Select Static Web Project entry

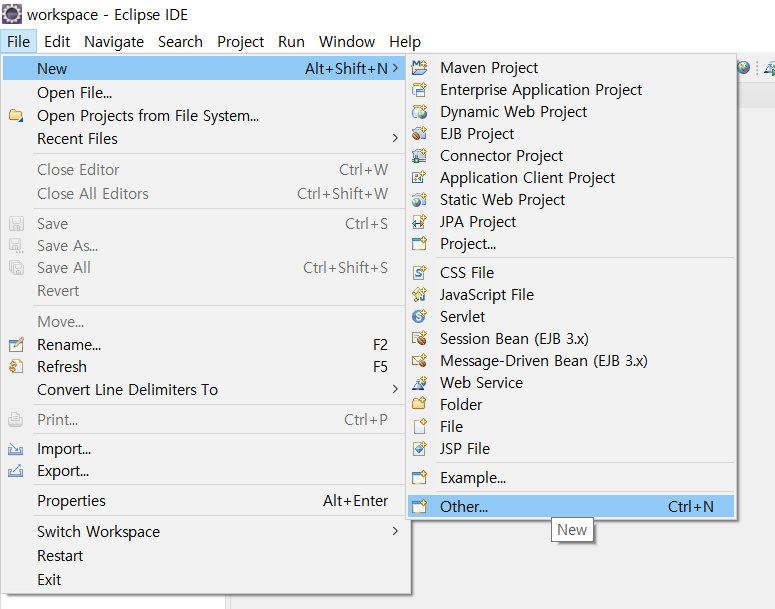point(571,200)
